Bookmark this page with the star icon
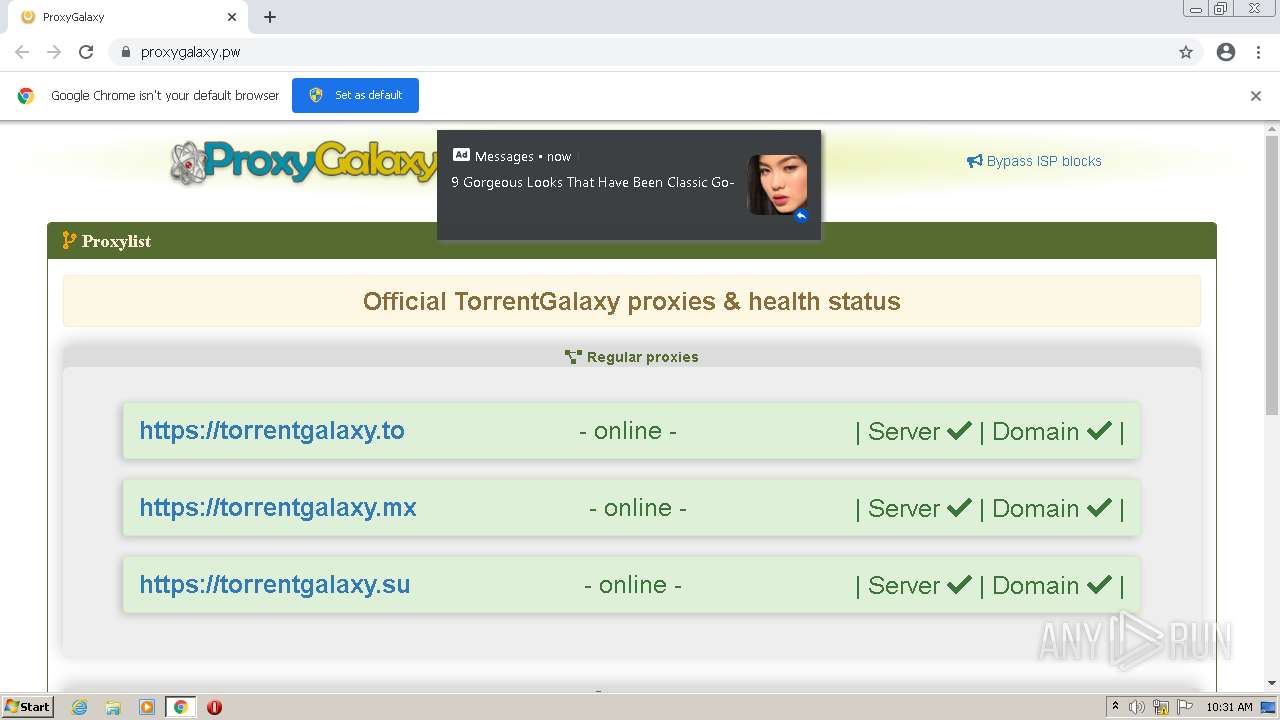 [x=1186, y=52]
